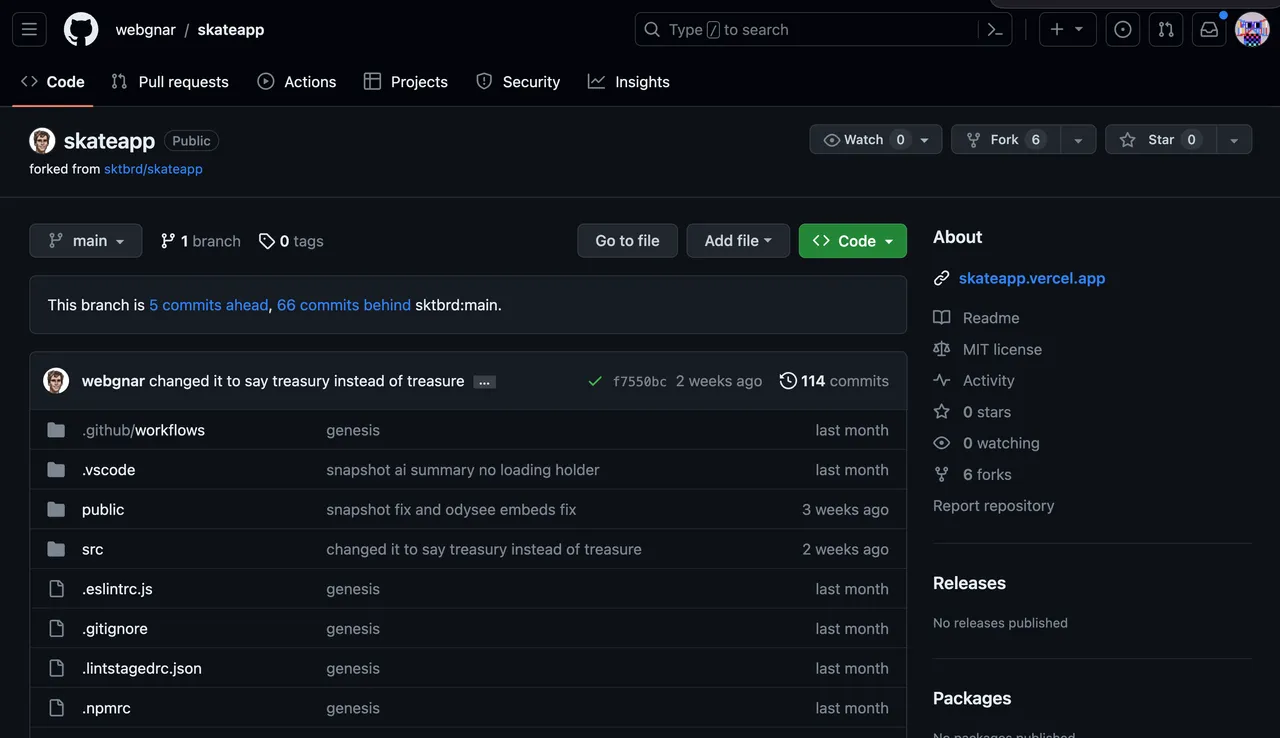
Task: View the 0 tags link
Action: coord(291,241)
